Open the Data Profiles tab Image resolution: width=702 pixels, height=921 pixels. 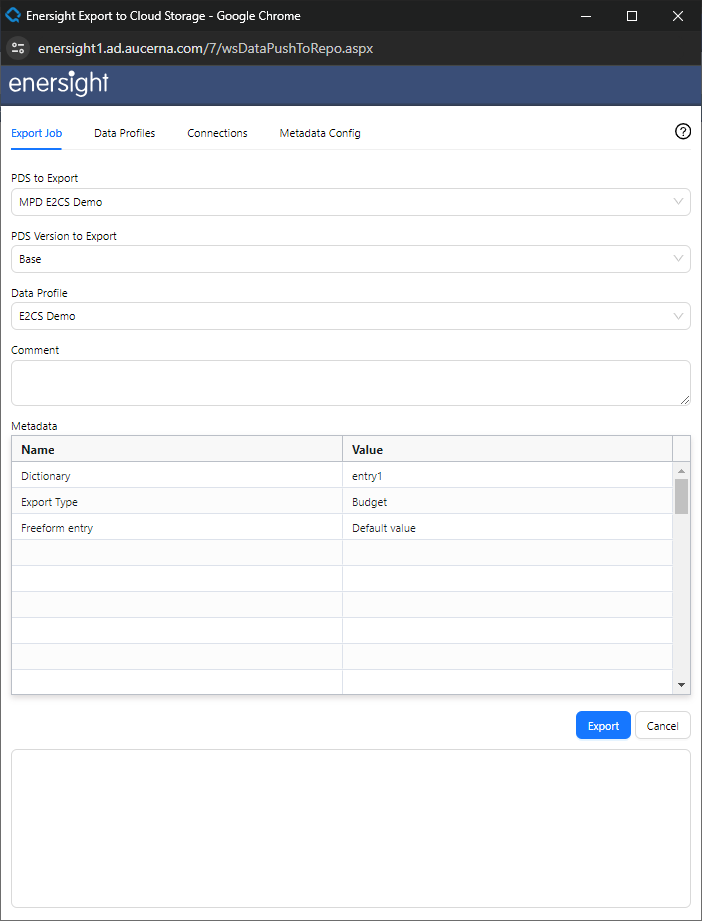click(125, 133)
